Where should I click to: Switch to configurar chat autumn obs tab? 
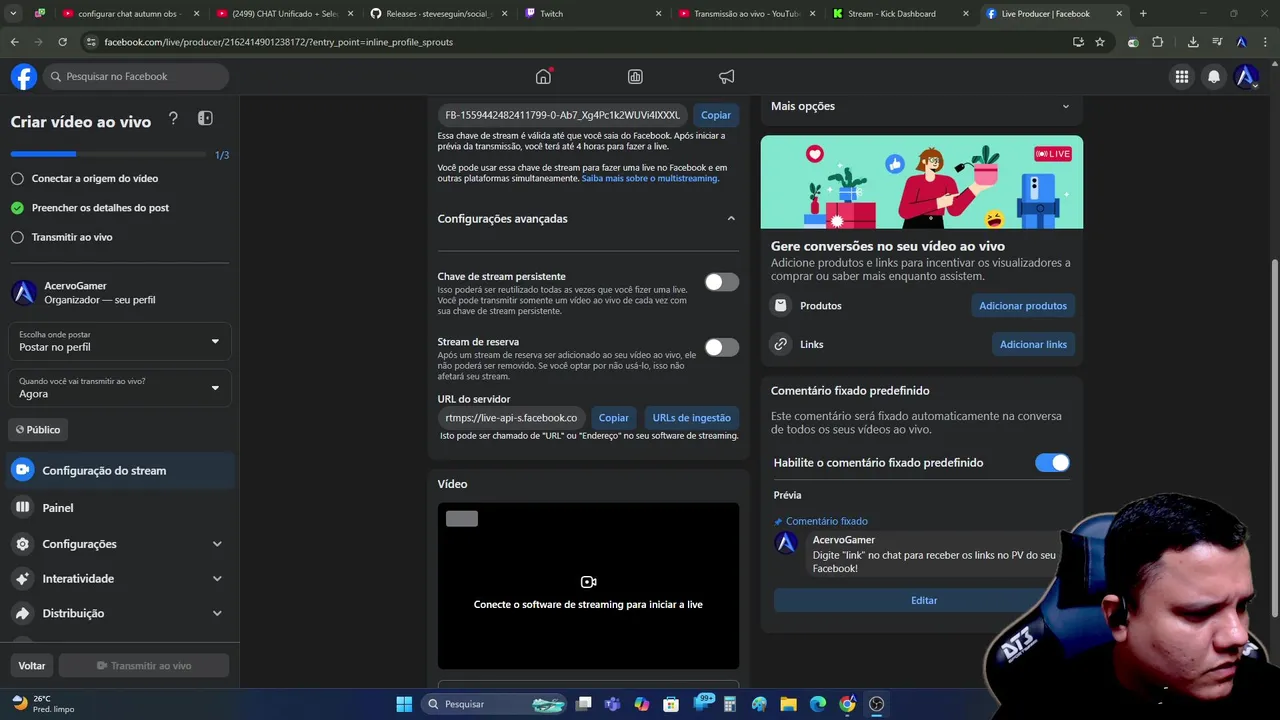click(130, 14)
